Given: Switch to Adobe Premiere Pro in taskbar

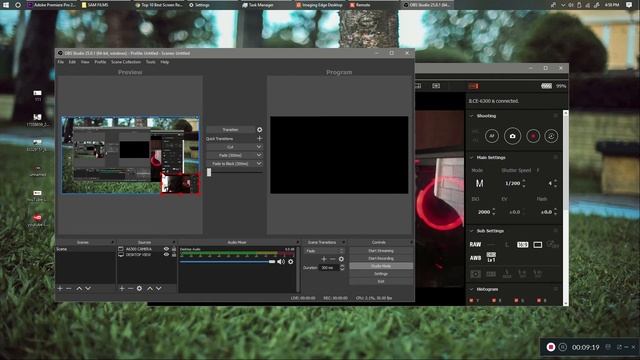Looking at the screenshot, I should tap(51, 5).
